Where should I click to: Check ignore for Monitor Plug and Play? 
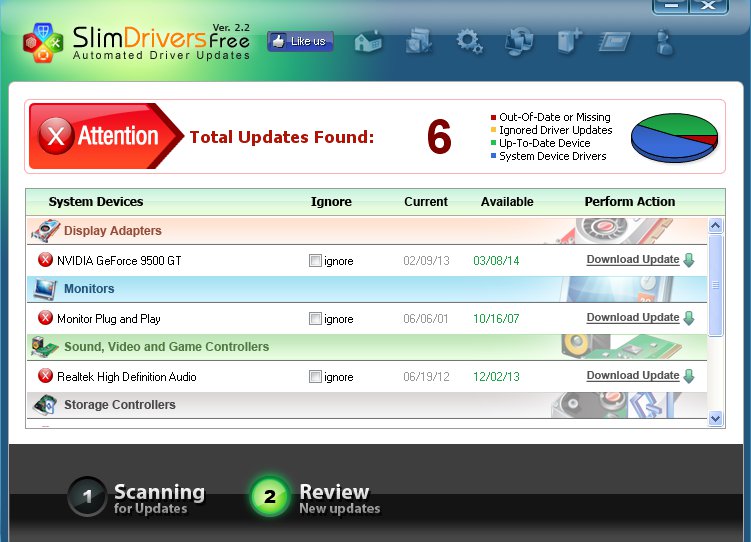tap(315, 318)
